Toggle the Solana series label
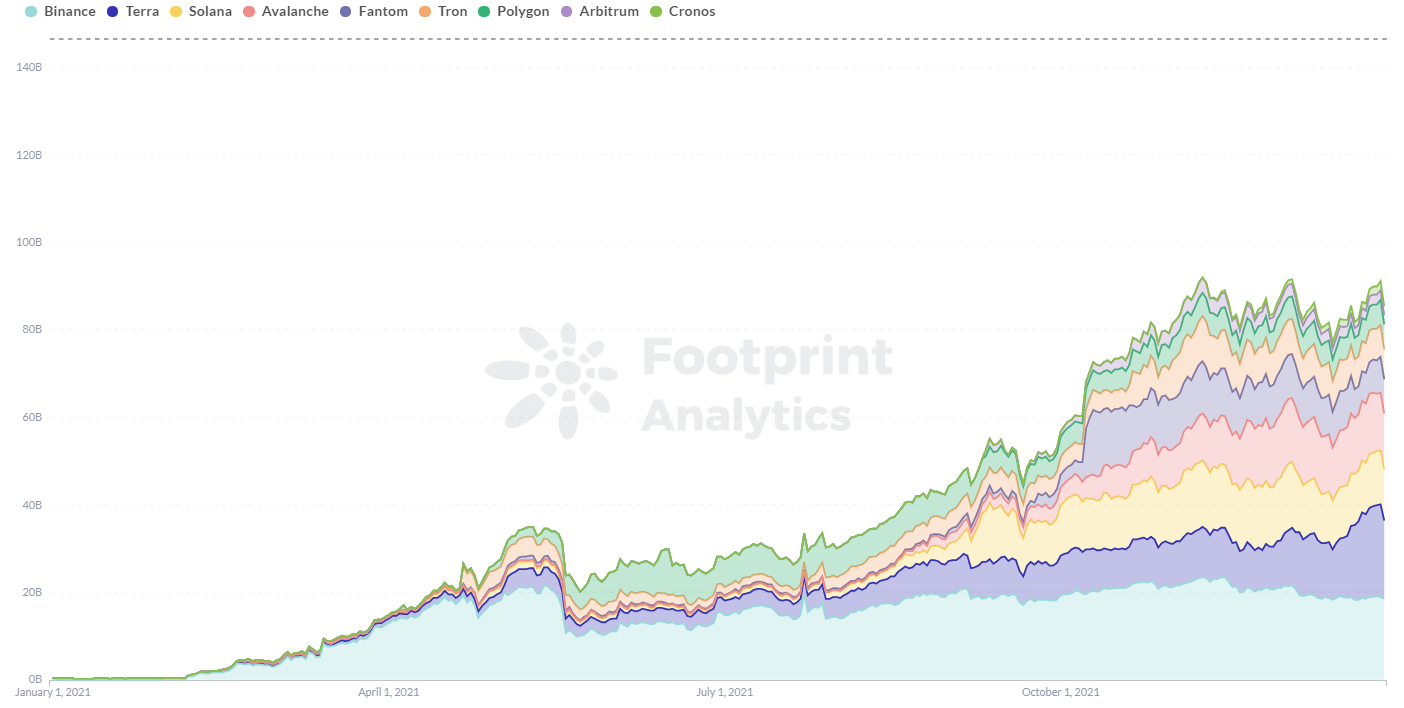This screenshot has width=1404, height=708. click(210, 12)
